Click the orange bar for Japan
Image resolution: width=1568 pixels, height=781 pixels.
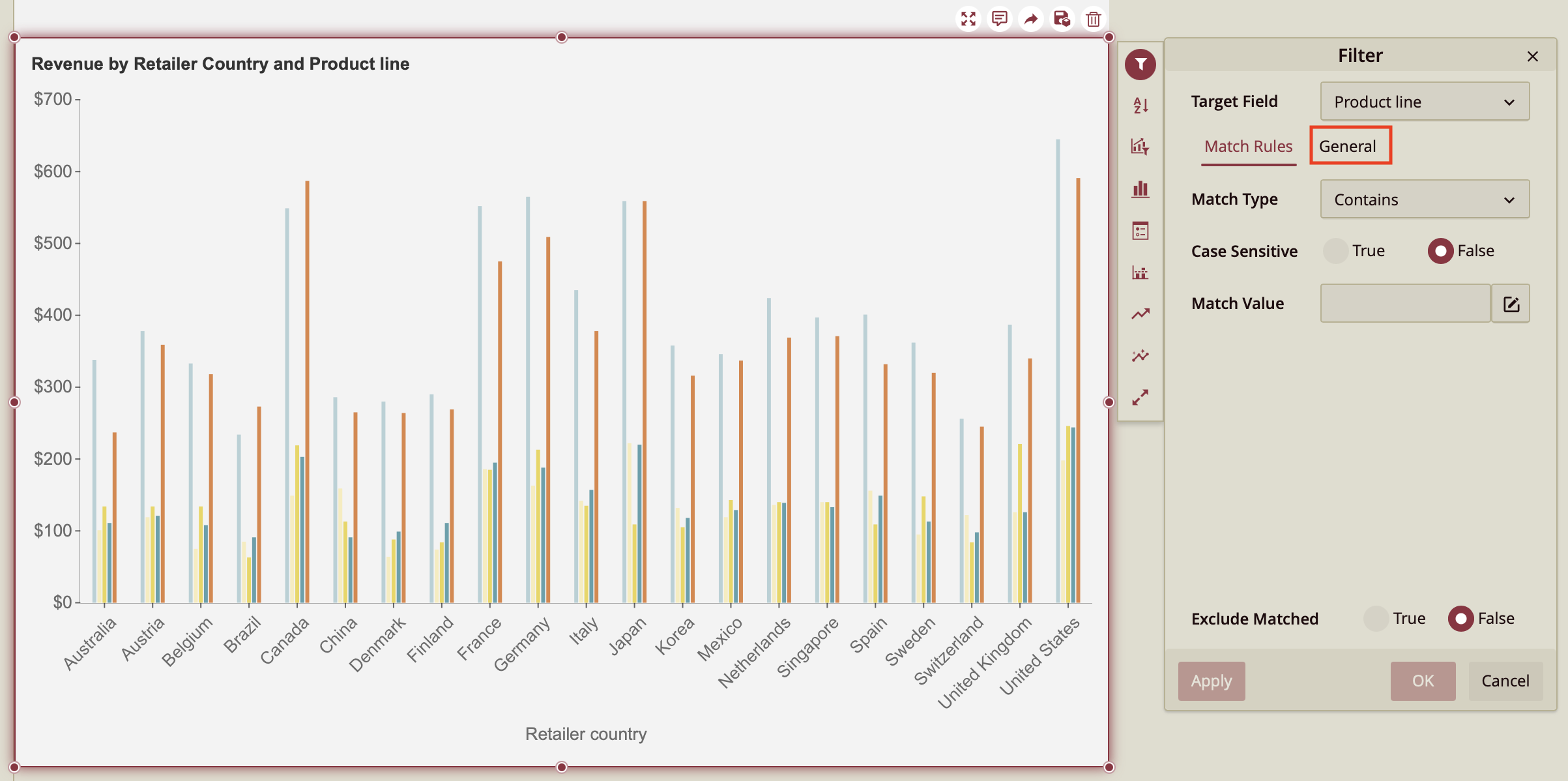(x=645, y=402)
